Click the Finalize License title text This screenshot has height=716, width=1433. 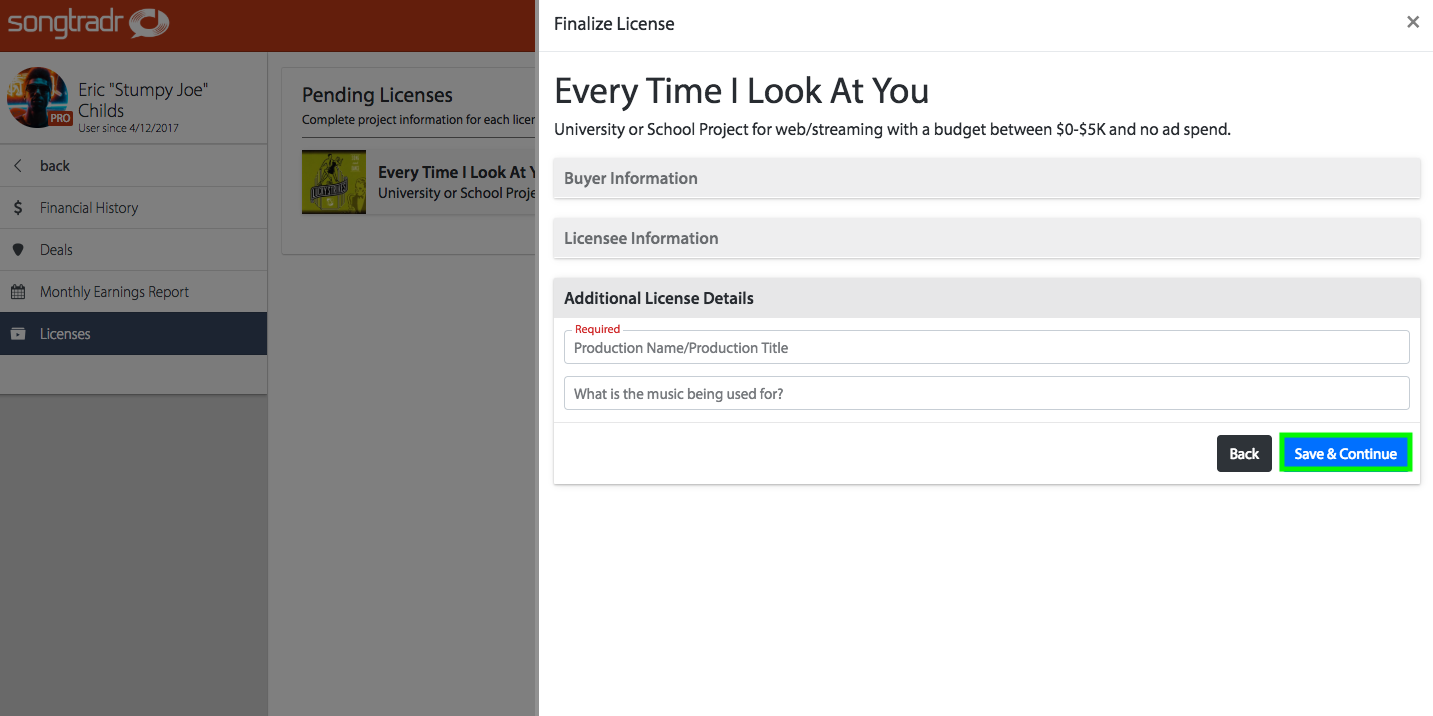point(614,24)
